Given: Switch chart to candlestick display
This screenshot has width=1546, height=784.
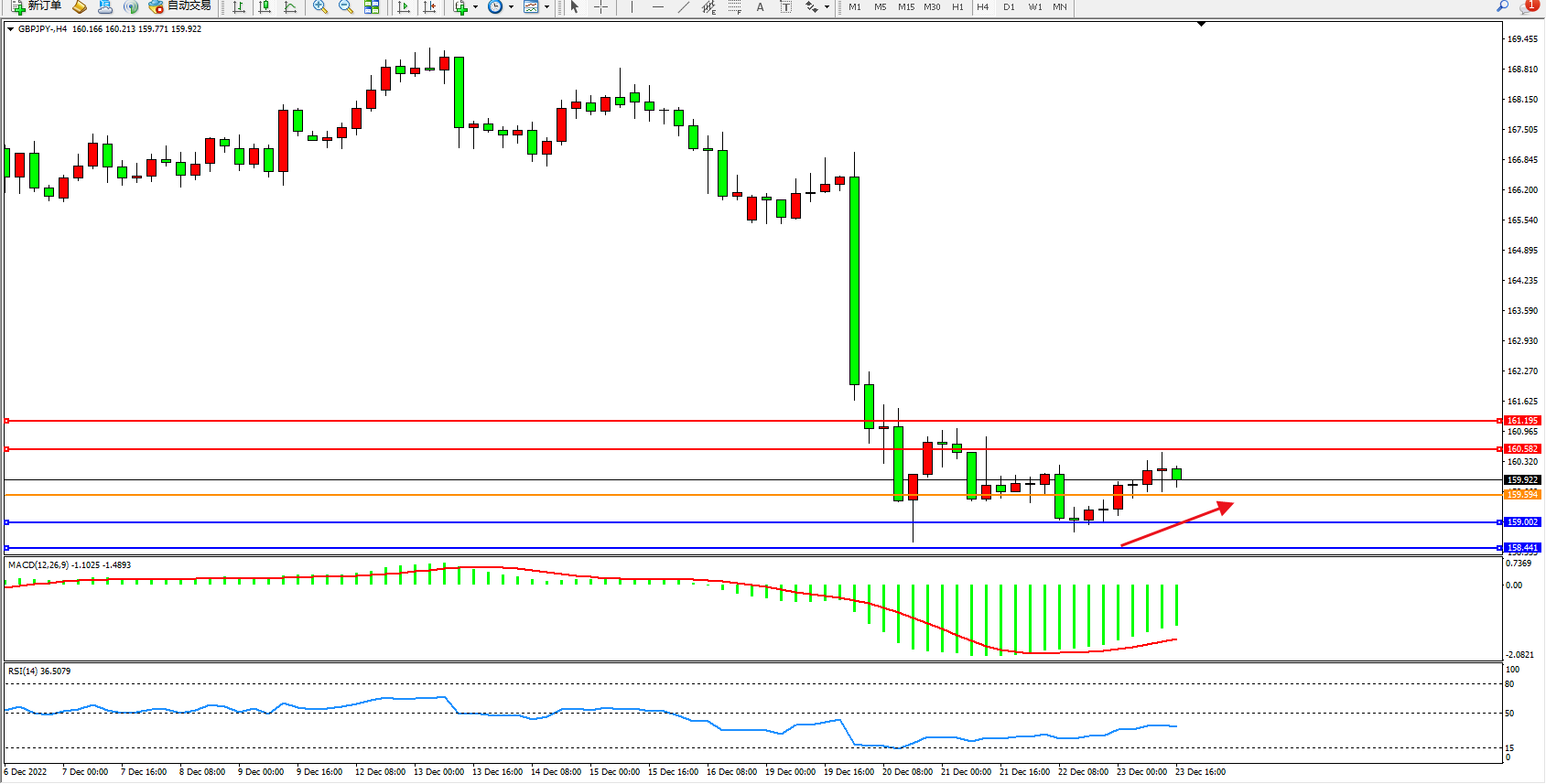Looking at the screenshot, I should pyautogui.click(x=265, y=7).
